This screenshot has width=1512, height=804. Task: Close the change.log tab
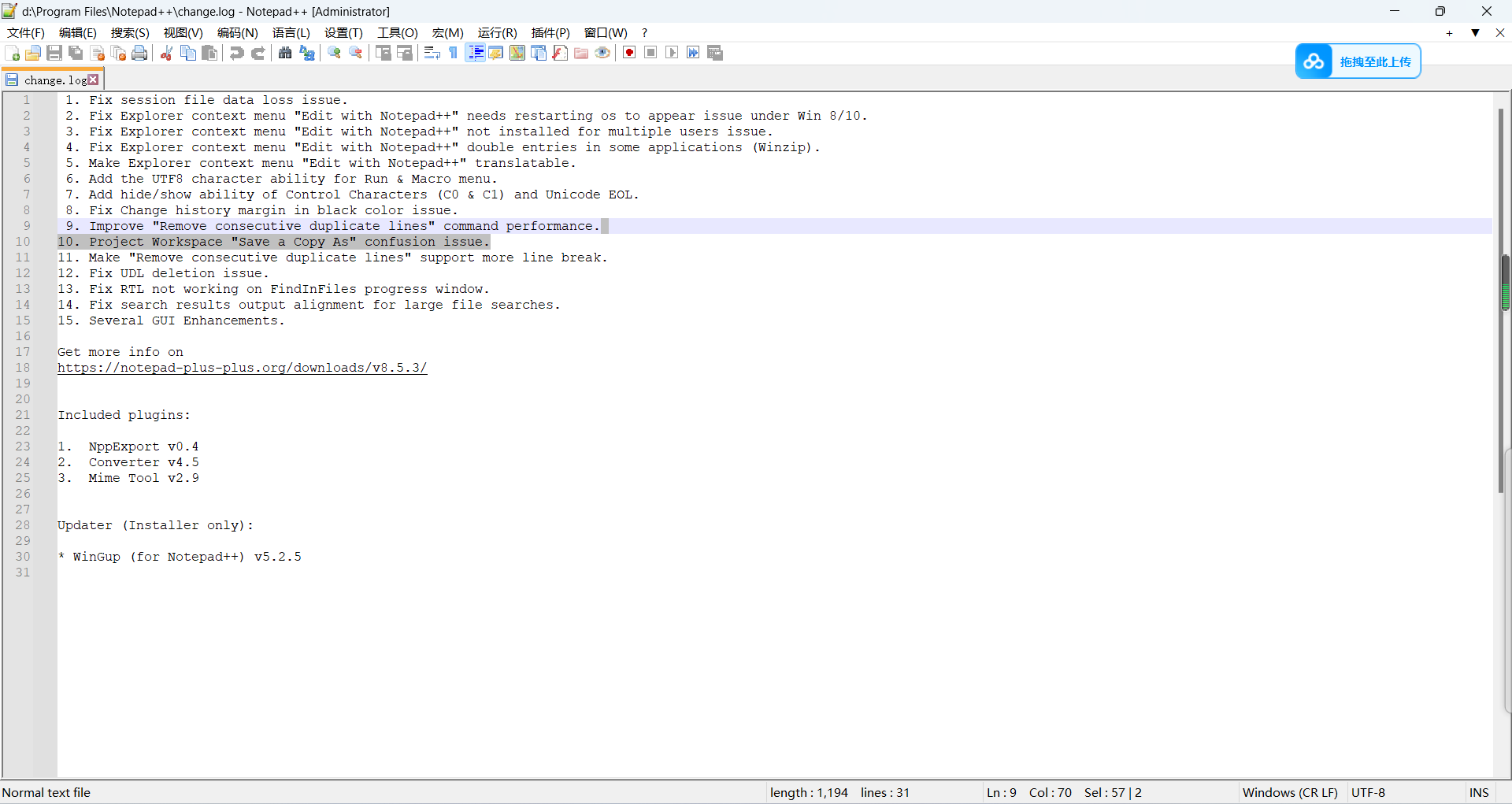[94, 80]
